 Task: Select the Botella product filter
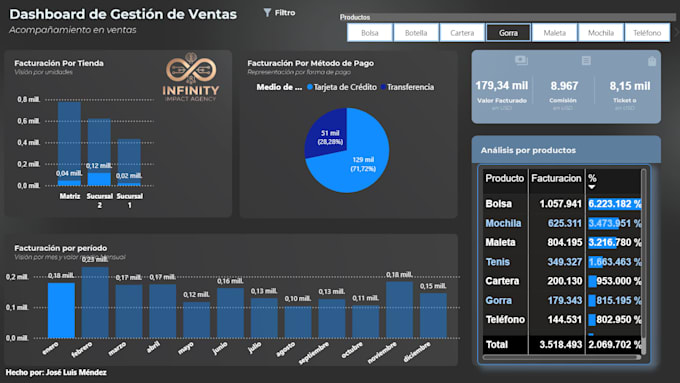click(x=416, y=33)
